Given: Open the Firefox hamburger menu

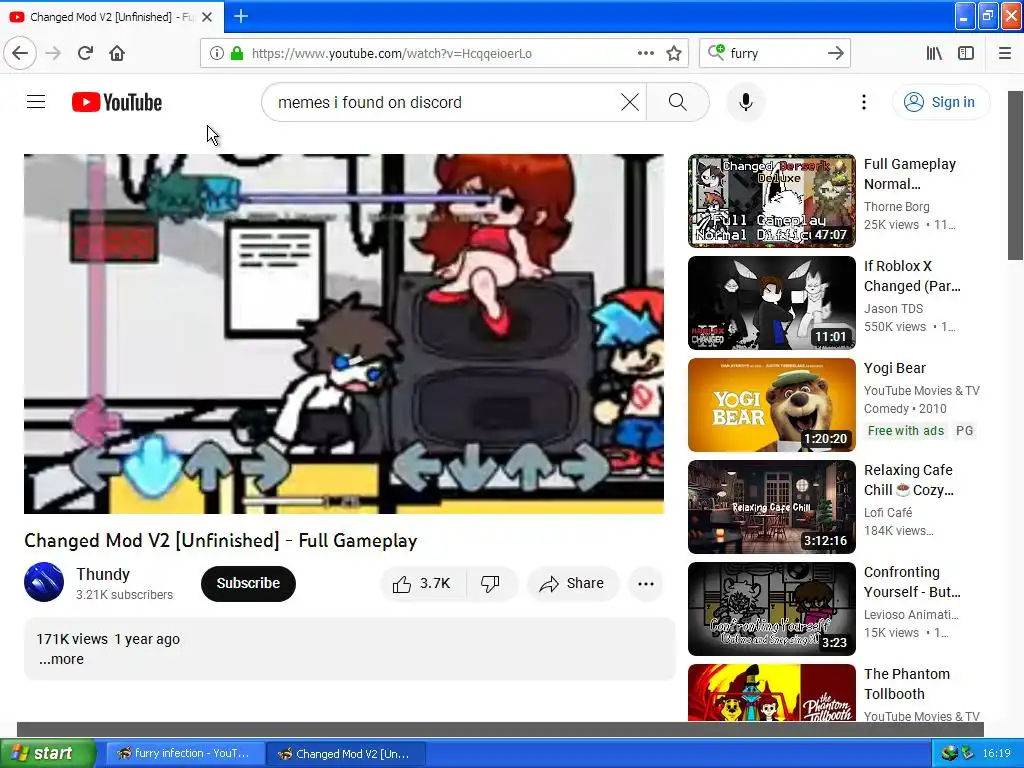Looking at the screenshot, I should click(1005, 54).
